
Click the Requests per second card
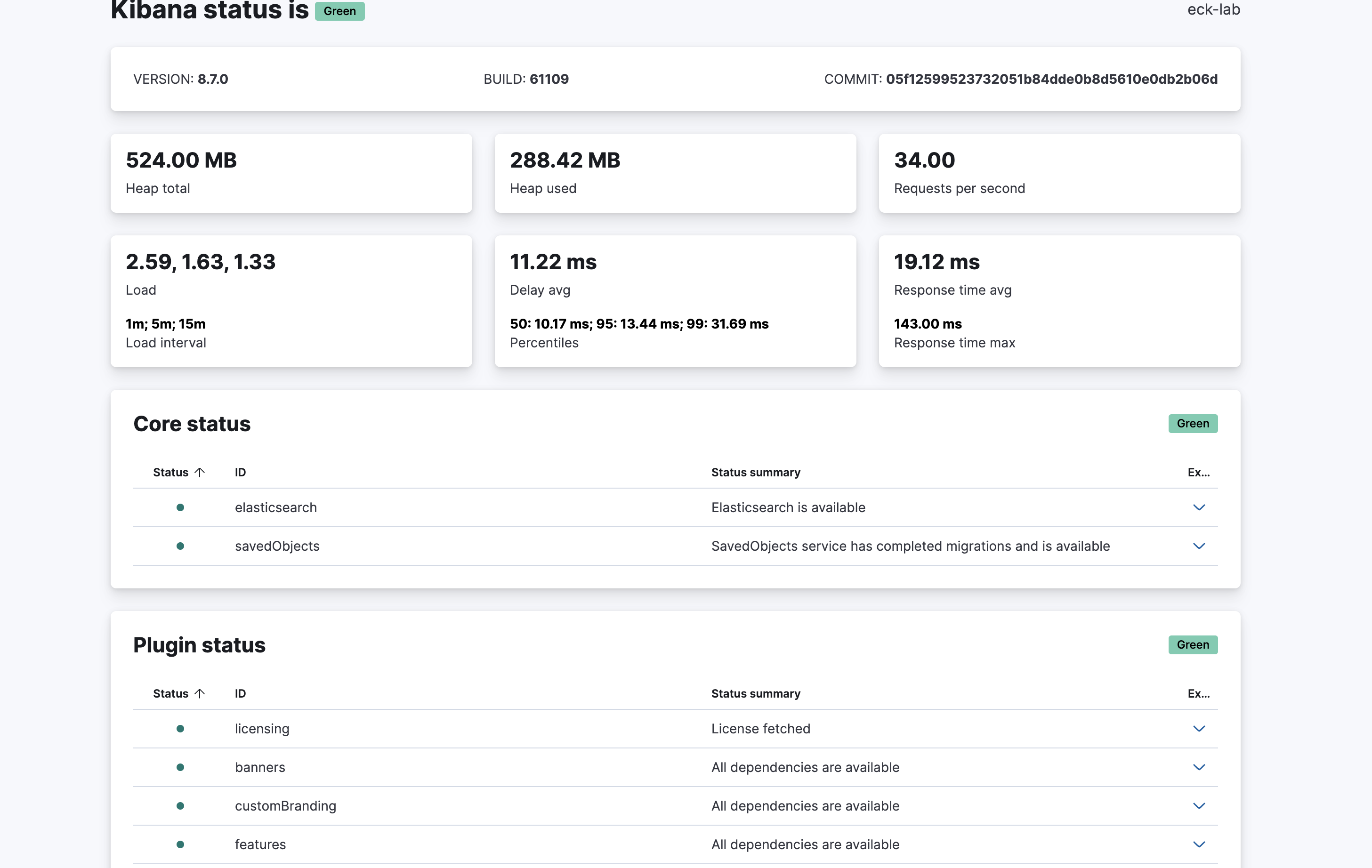pos(1059,173)
